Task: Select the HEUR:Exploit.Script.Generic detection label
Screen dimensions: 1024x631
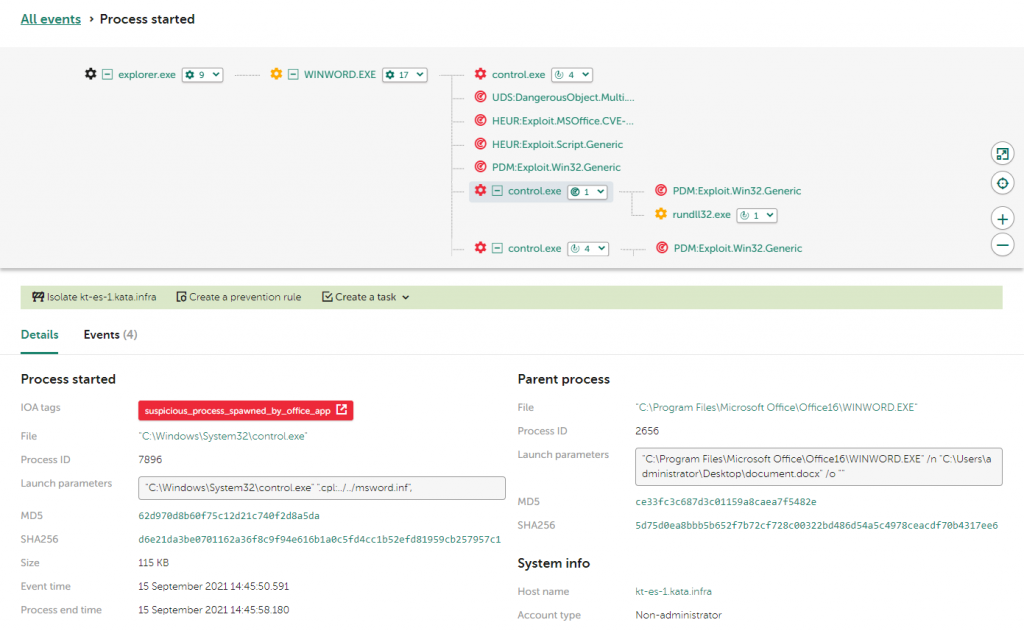Action: pyautogui.click(x=557, y=144)
